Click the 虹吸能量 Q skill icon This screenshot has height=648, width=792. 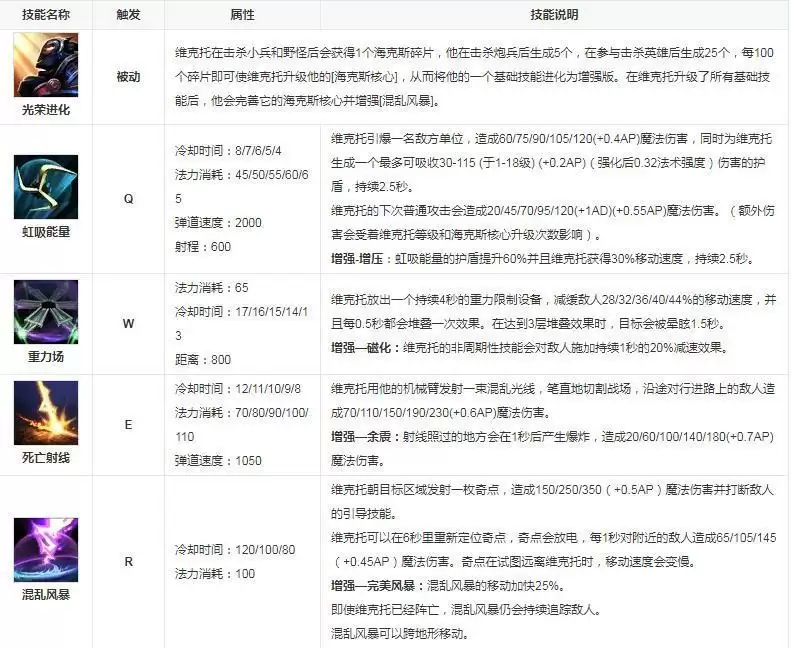pos(46,187)
